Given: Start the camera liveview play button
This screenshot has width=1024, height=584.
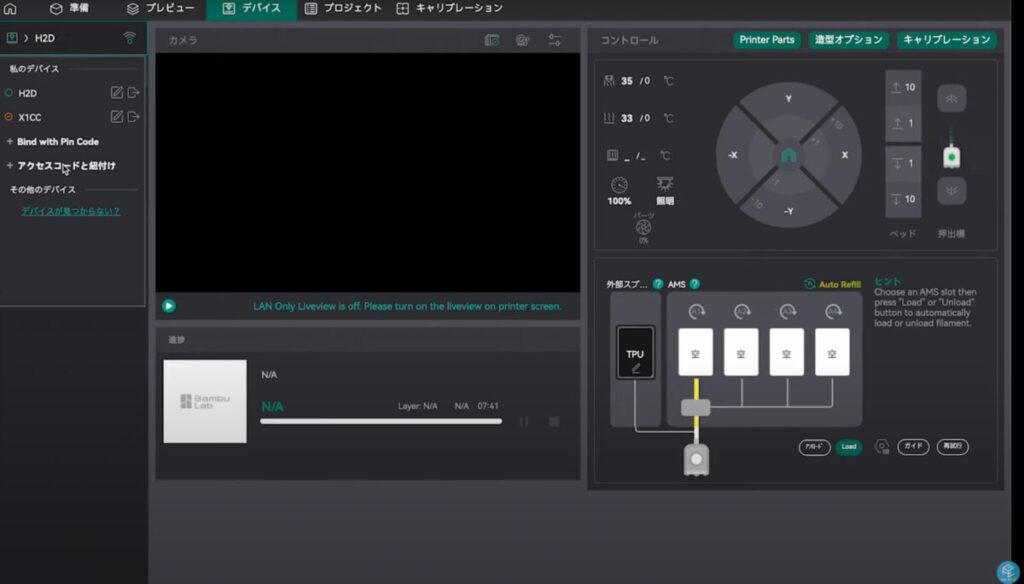Looking at the screenshot, I should [168, 306].
